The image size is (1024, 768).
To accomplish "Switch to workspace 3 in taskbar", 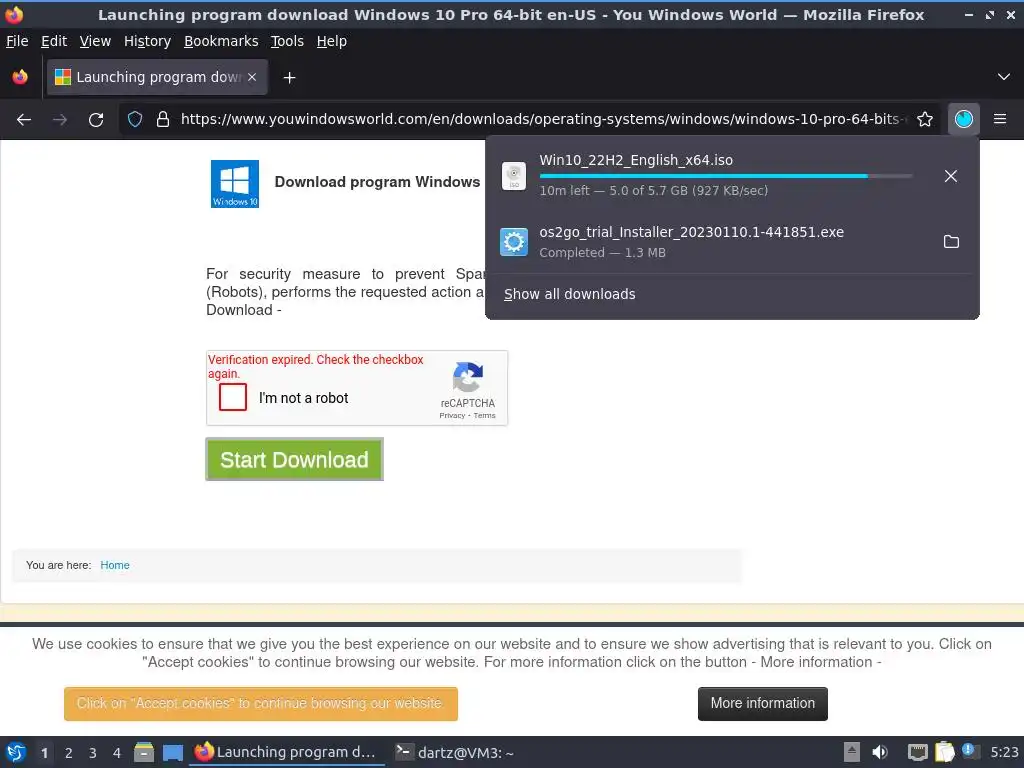I will 93,753.
